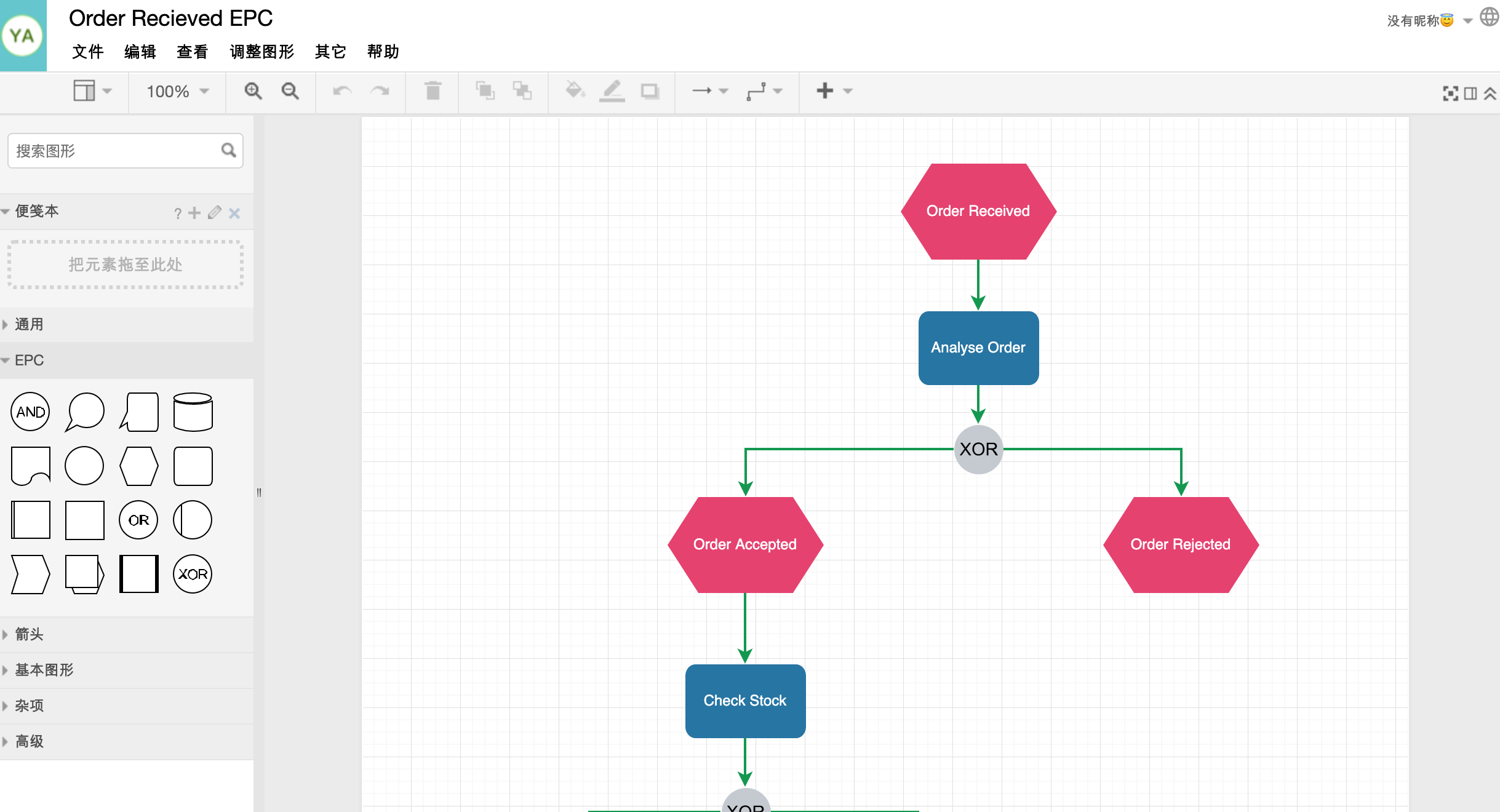Click the layout panel toggle icon
This screenshot has height=812, width=1500.
(x=1470, y=91)
